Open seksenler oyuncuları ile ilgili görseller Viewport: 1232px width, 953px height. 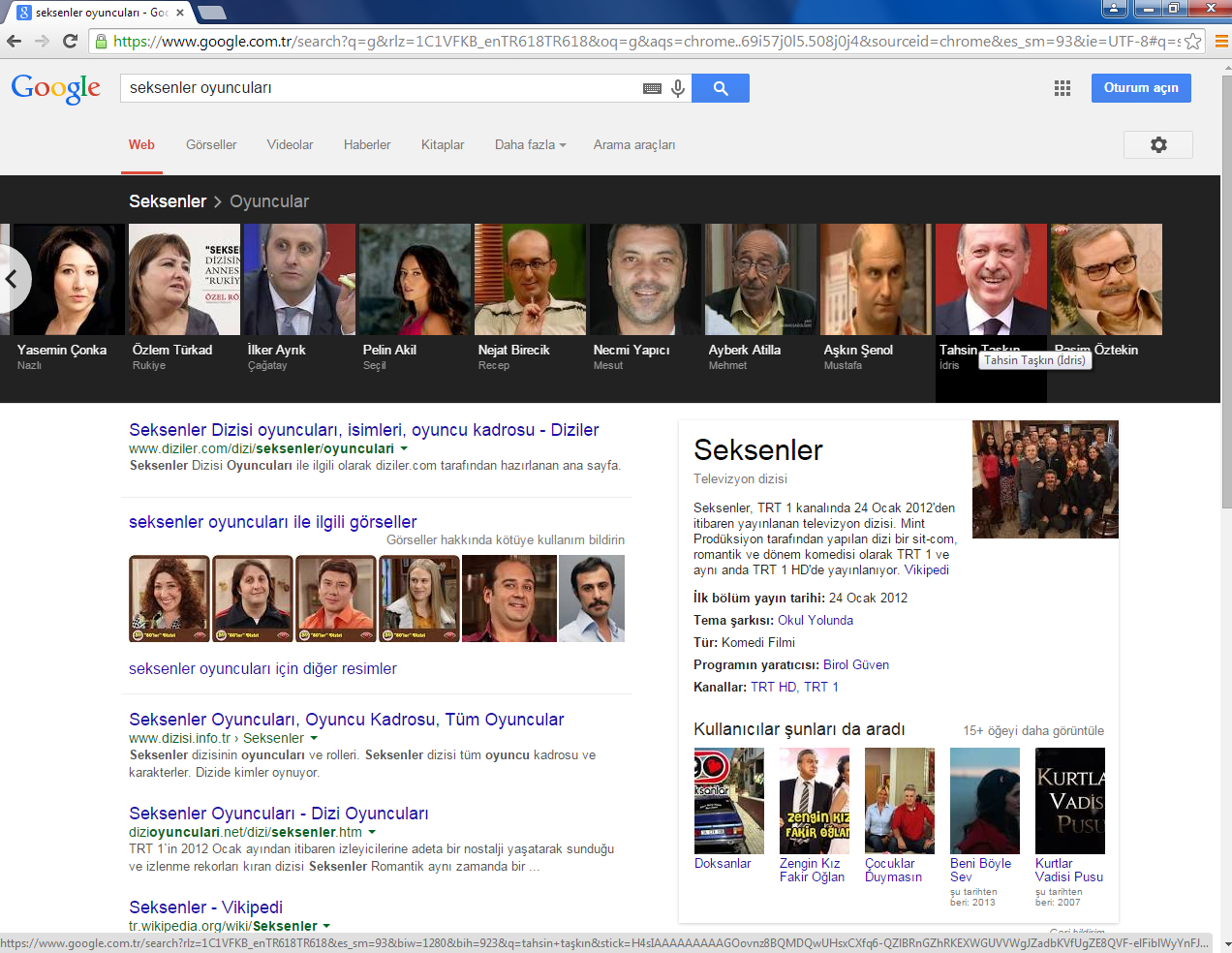click(x=272, y=522)
